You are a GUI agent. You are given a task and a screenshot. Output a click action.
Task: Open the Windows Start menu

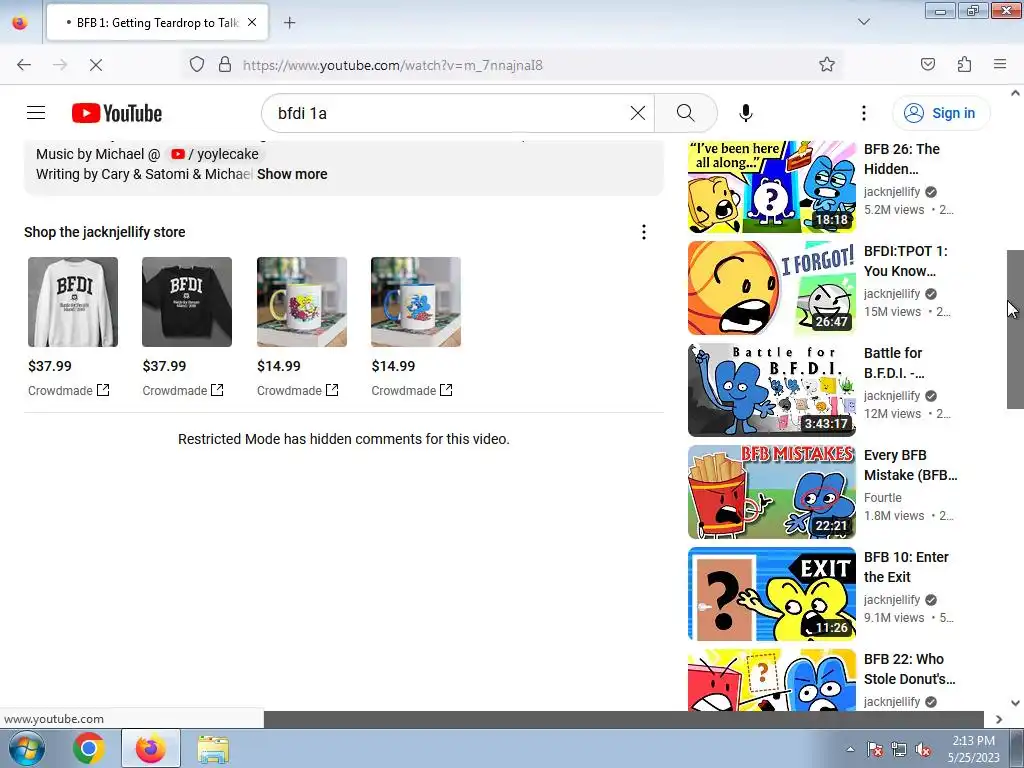click(x=26, y=748)
